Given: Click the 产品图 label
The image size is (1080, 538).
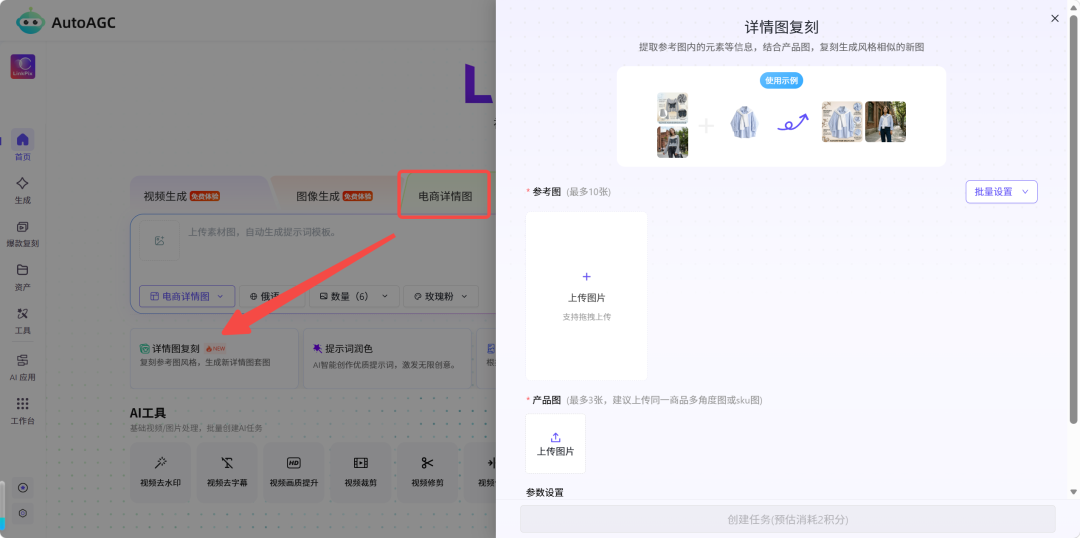Looking at the screenshot, I should click(x=547, y=400).
